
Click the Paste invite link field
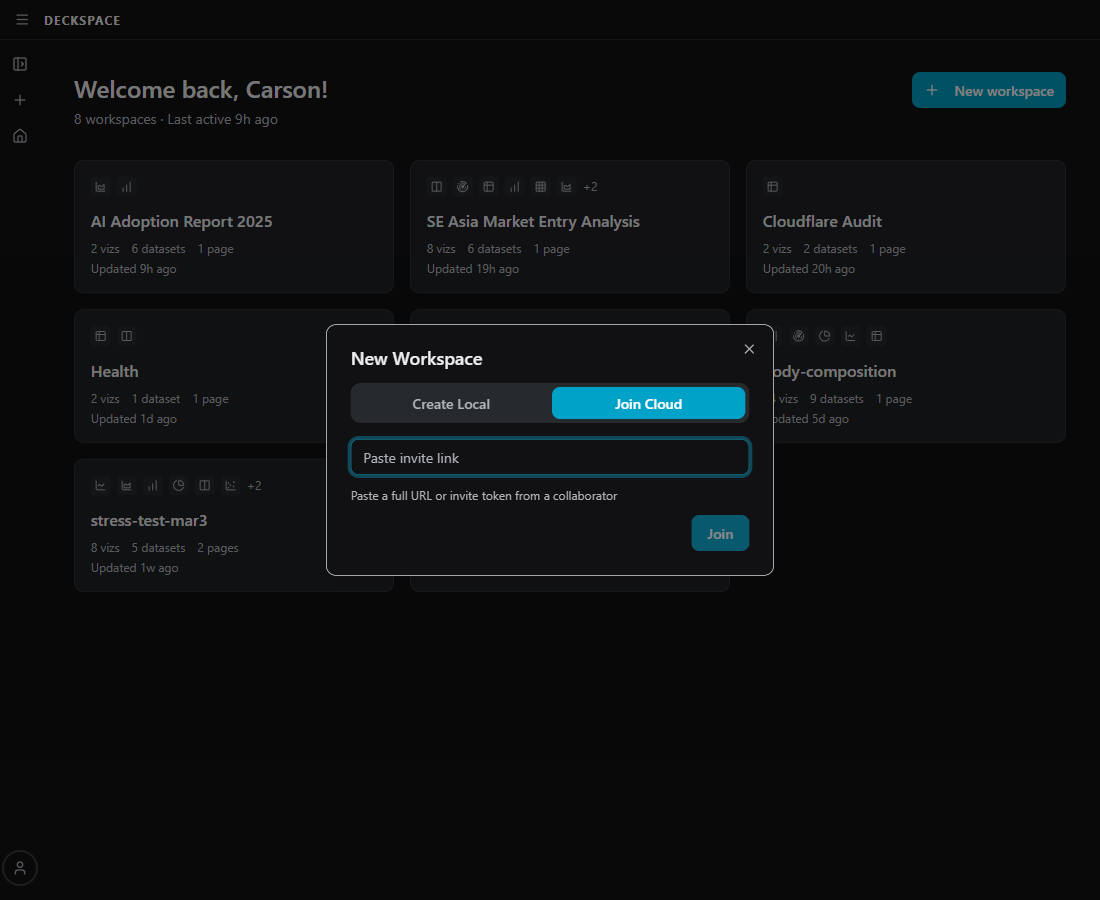click(x=549, y=457)
